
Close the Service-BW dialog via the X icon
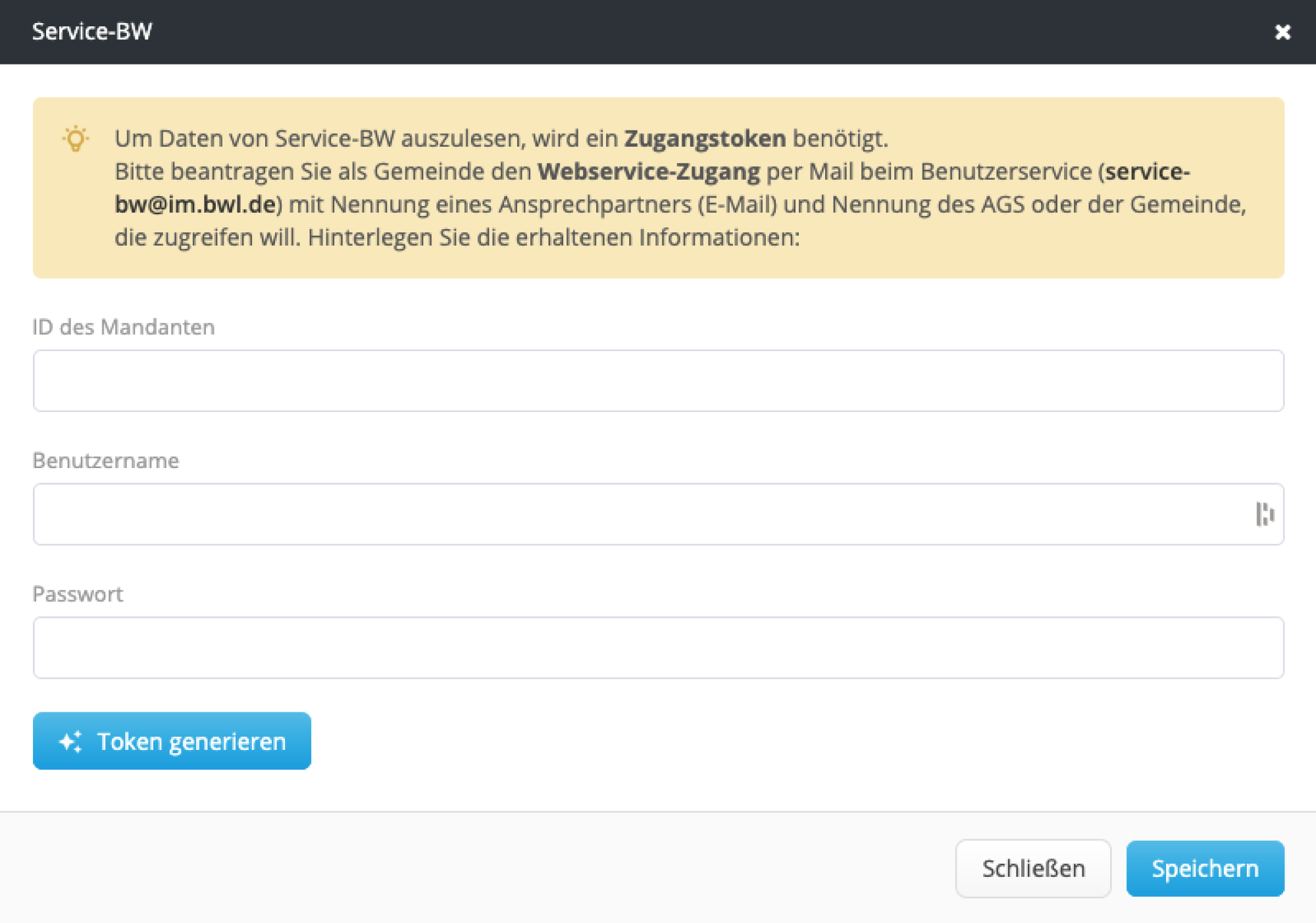click(x=1282, y=32)
